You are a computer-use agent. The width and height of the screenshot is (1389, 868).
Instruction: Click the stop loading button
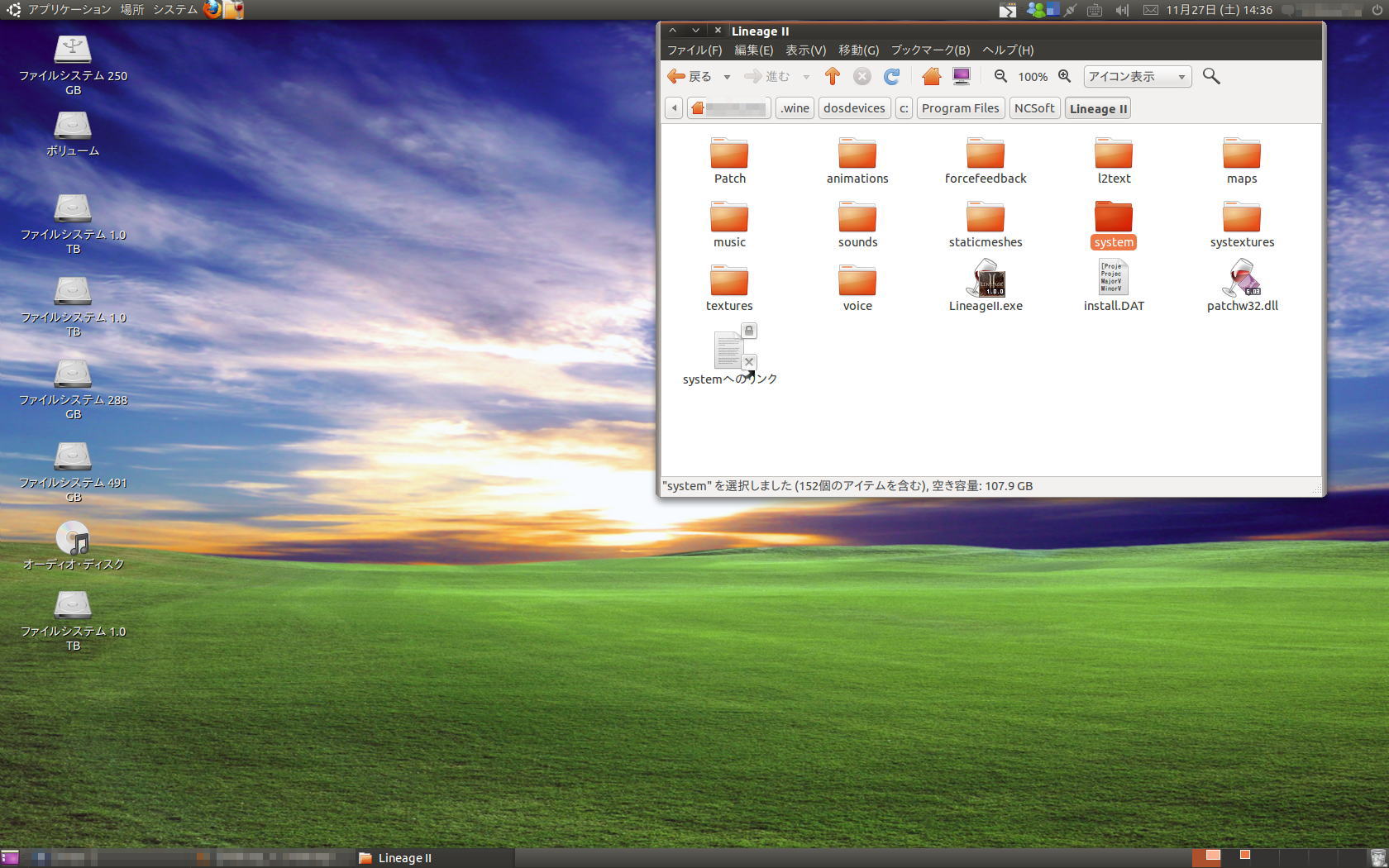point(862,76)
